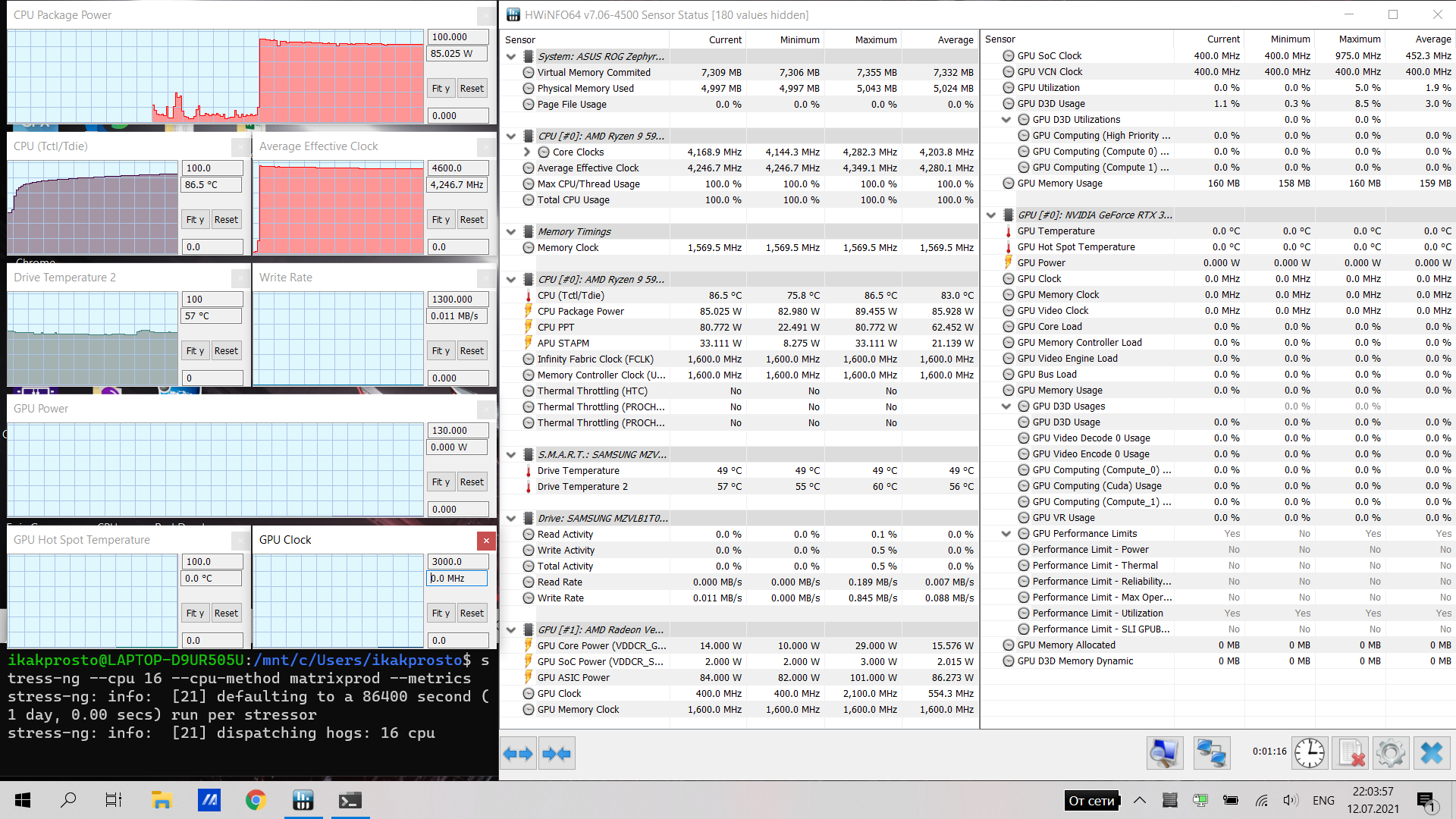Viewport: 1456px width, 819px height.
Task: Open the remote network computers icon
Action: click(1211, 753)
